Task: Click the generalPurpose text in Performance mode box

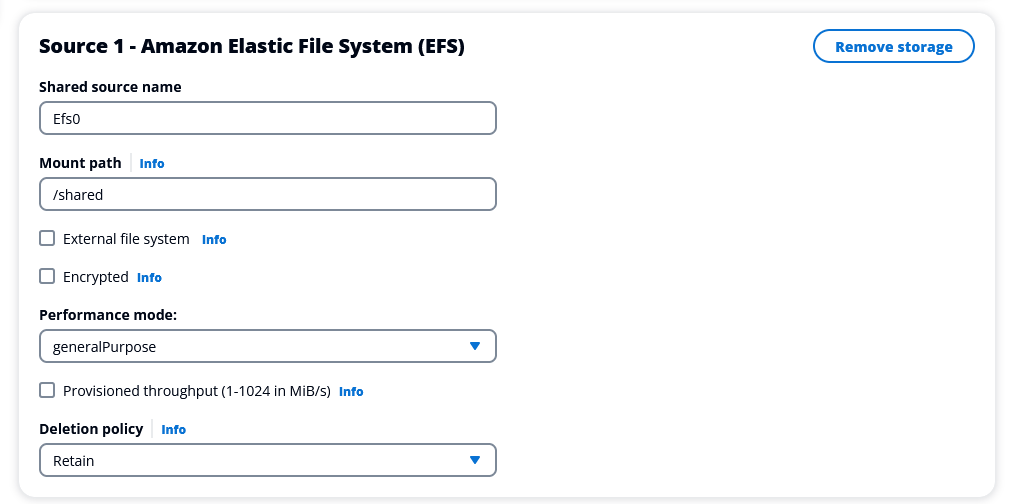Action: 105,347
